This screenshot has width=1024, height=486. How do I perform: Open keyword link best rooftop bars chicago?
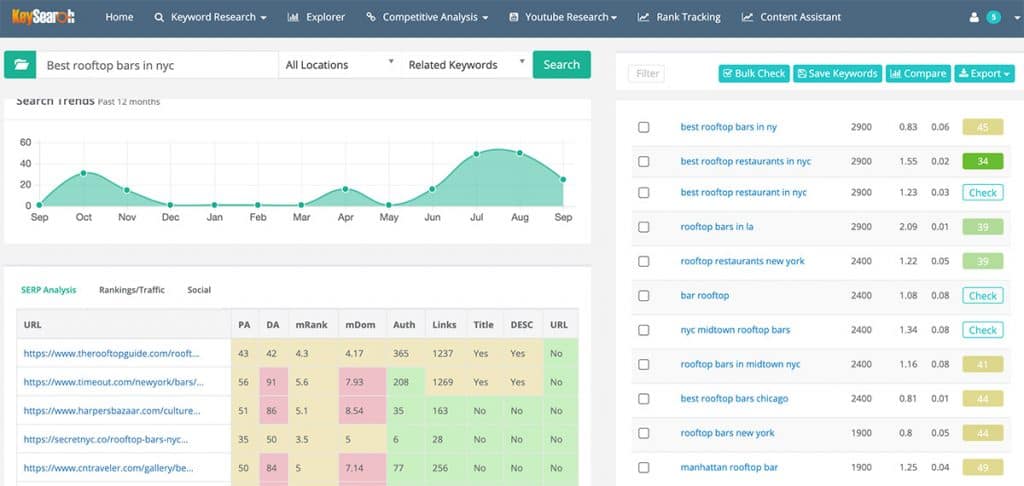734,398
